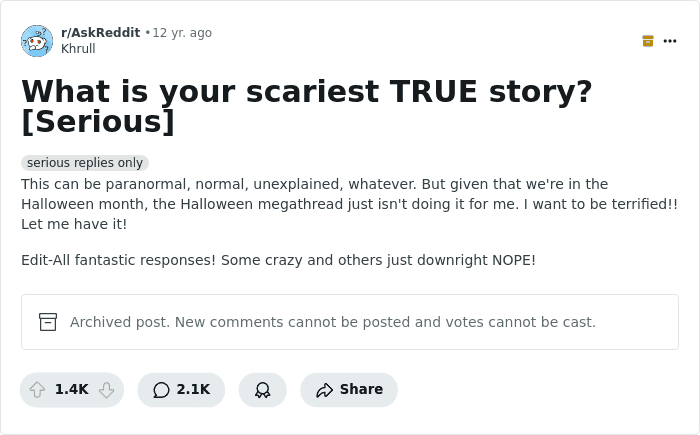Open the r/AskReddit subreddit link
The image size is (700, 435).
pyautogui.click(x=100, y=33)
